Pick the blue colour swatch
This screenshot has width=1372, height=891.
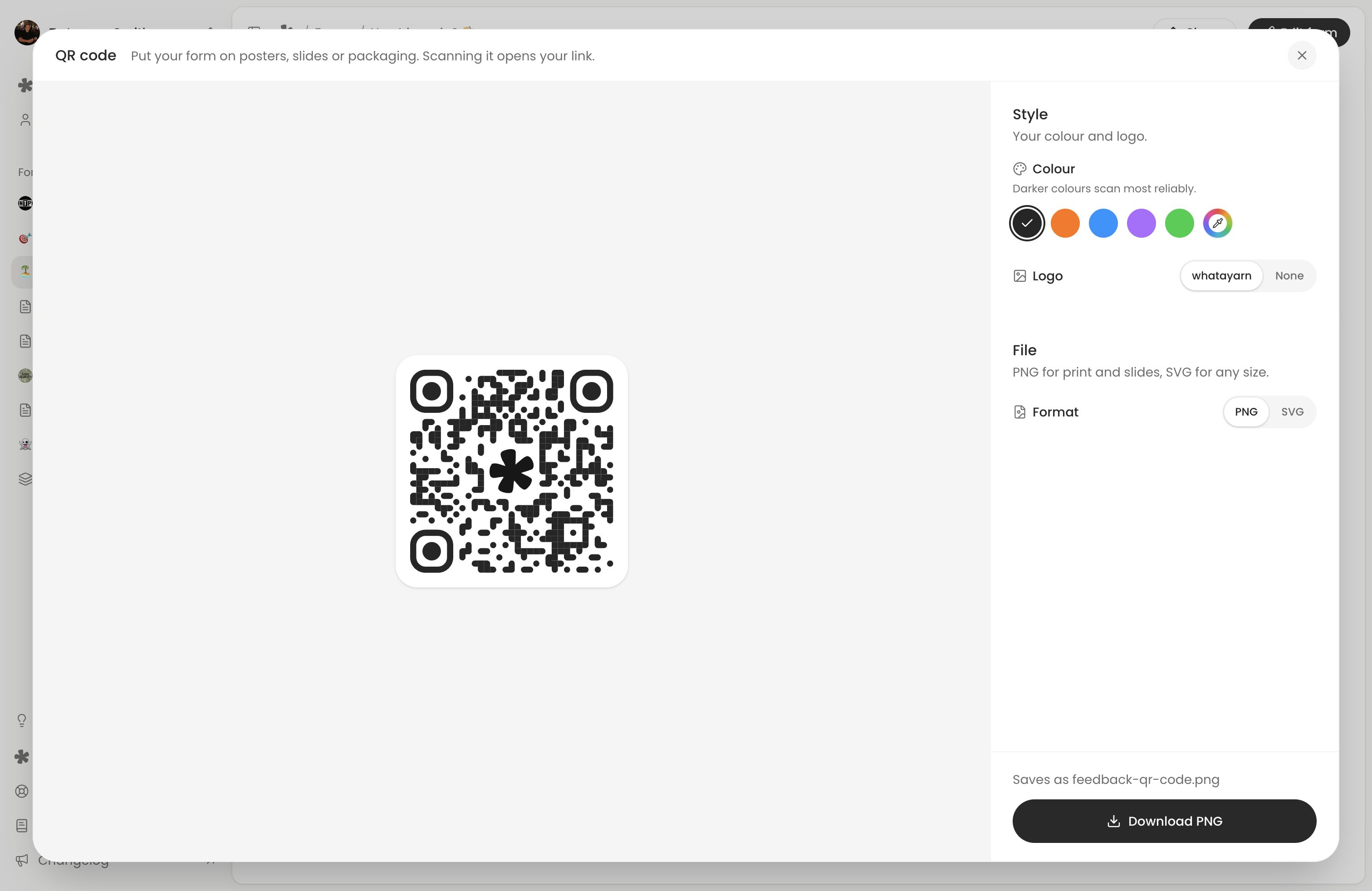coord(1103,223)
